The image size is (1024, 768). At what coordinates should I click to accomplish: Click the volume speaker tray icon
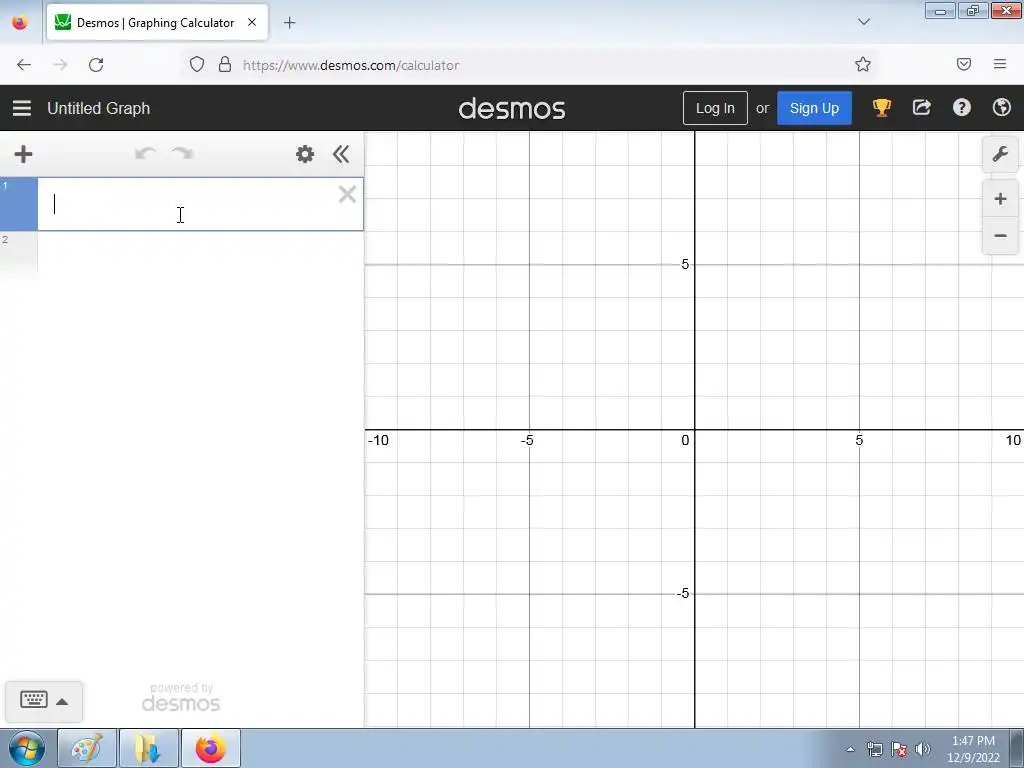coord(922,749)
